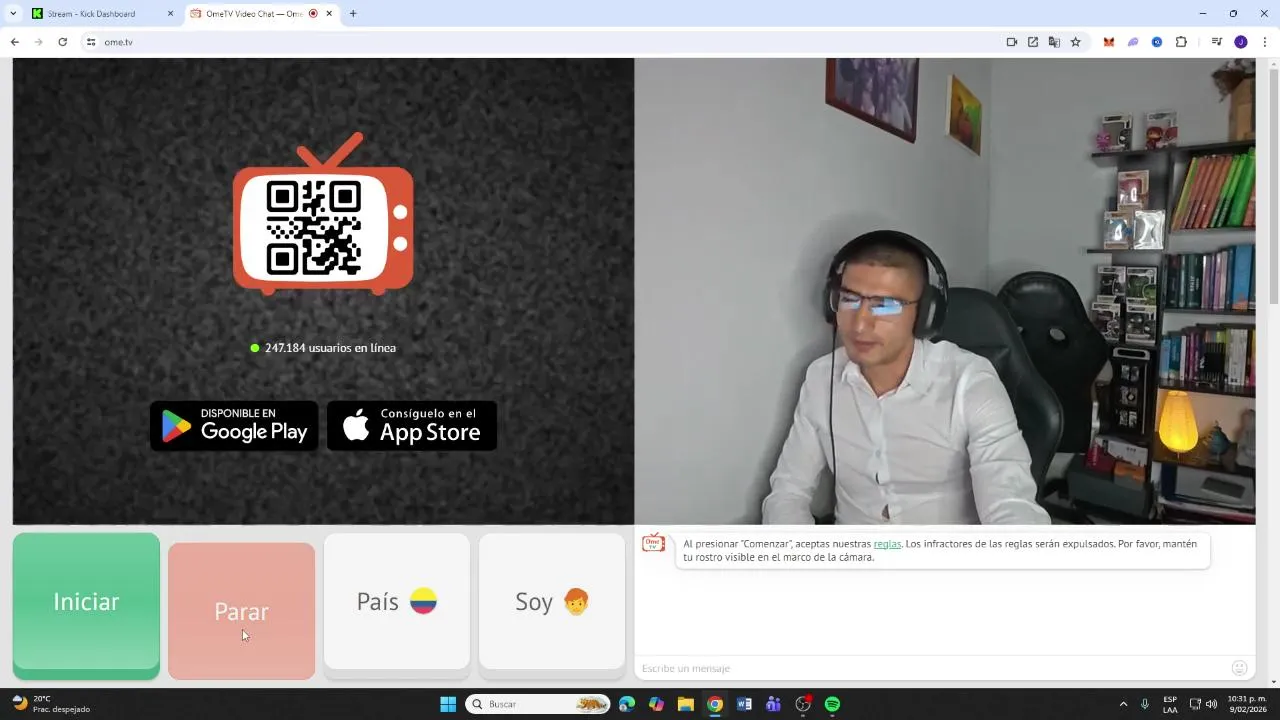Switch to OmeTV Video Chat tab
This screenshot has width=1280, height=720.
263,14
